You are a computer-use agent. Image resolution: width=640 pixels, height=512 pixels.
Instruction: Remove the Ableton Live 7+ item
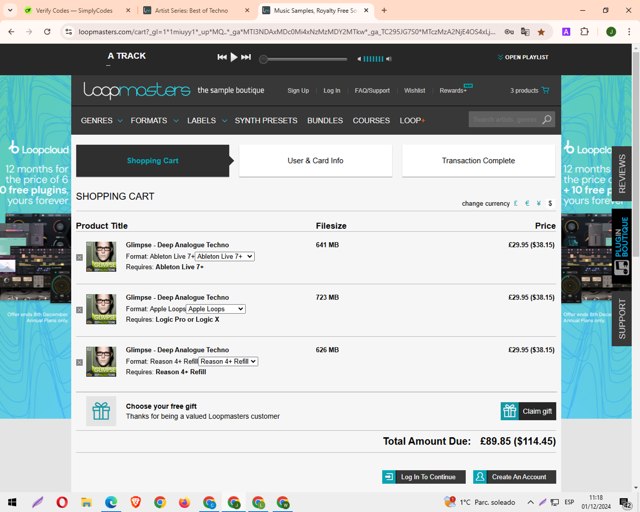click(x=80, y=257)
